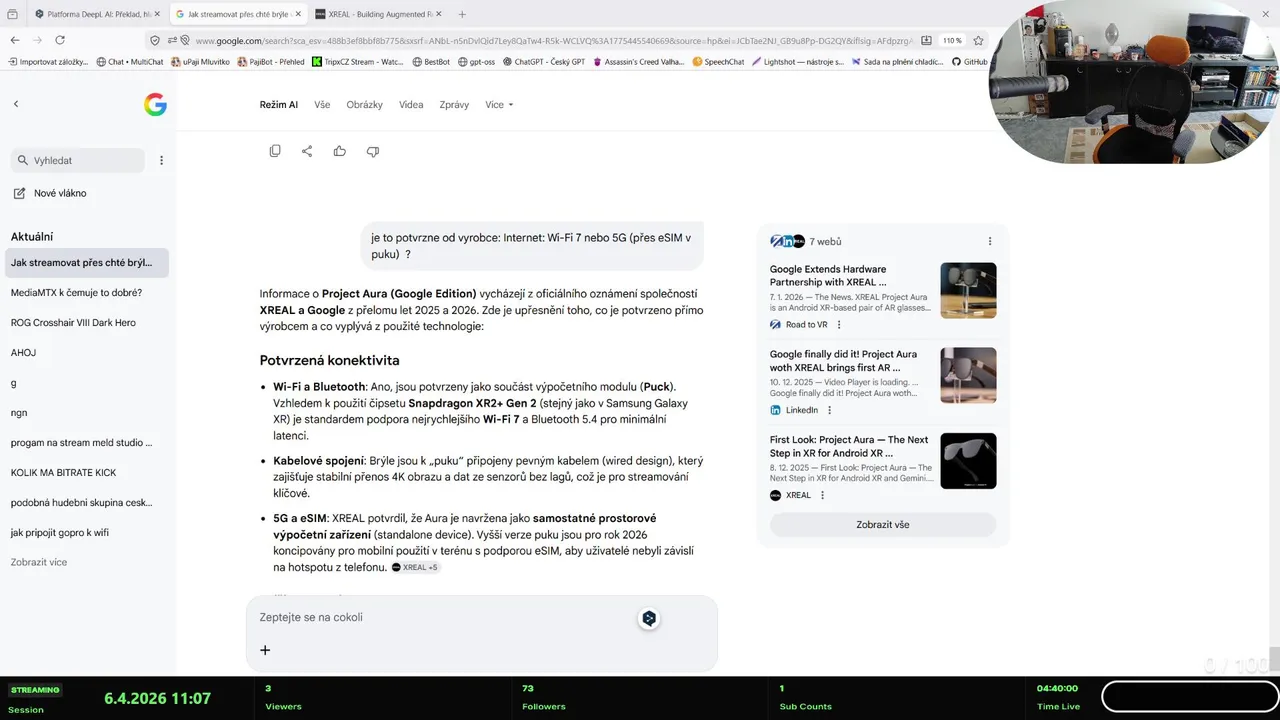Start new thread via Nové vlákno

click(49, 193)
